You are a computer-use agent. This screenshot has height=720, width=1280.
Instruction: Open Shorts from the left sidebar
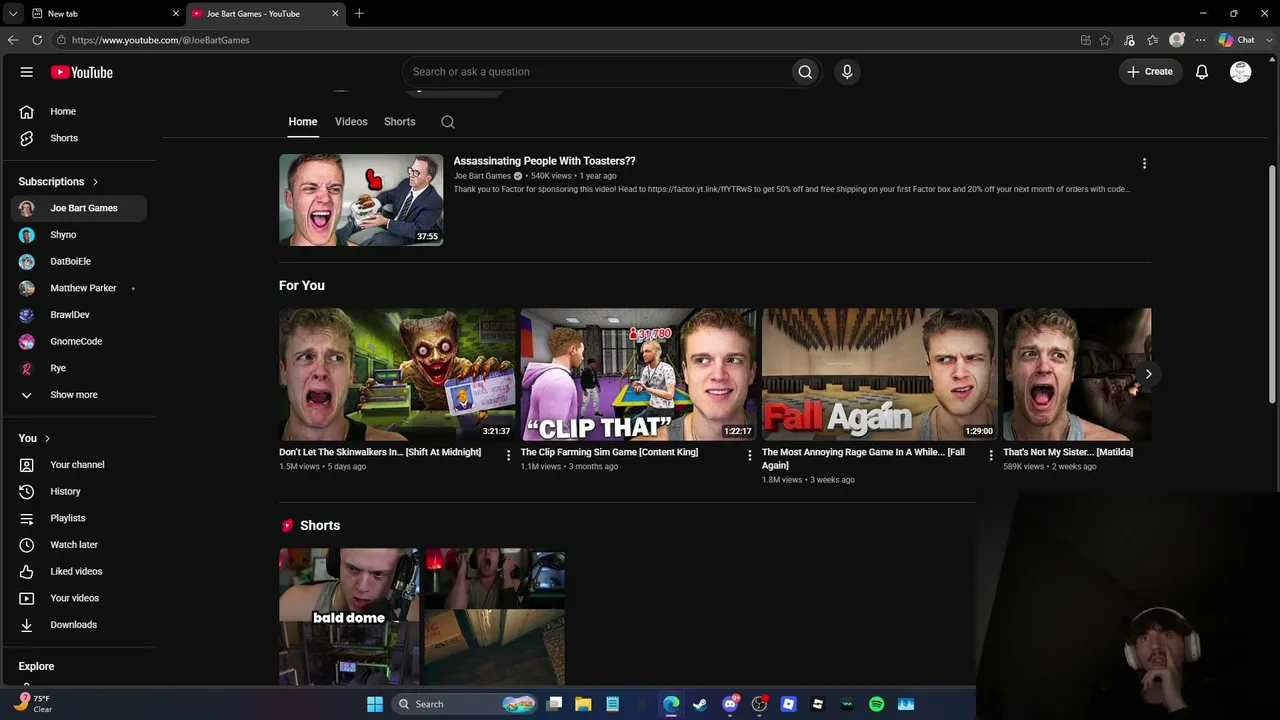[78, 138]
